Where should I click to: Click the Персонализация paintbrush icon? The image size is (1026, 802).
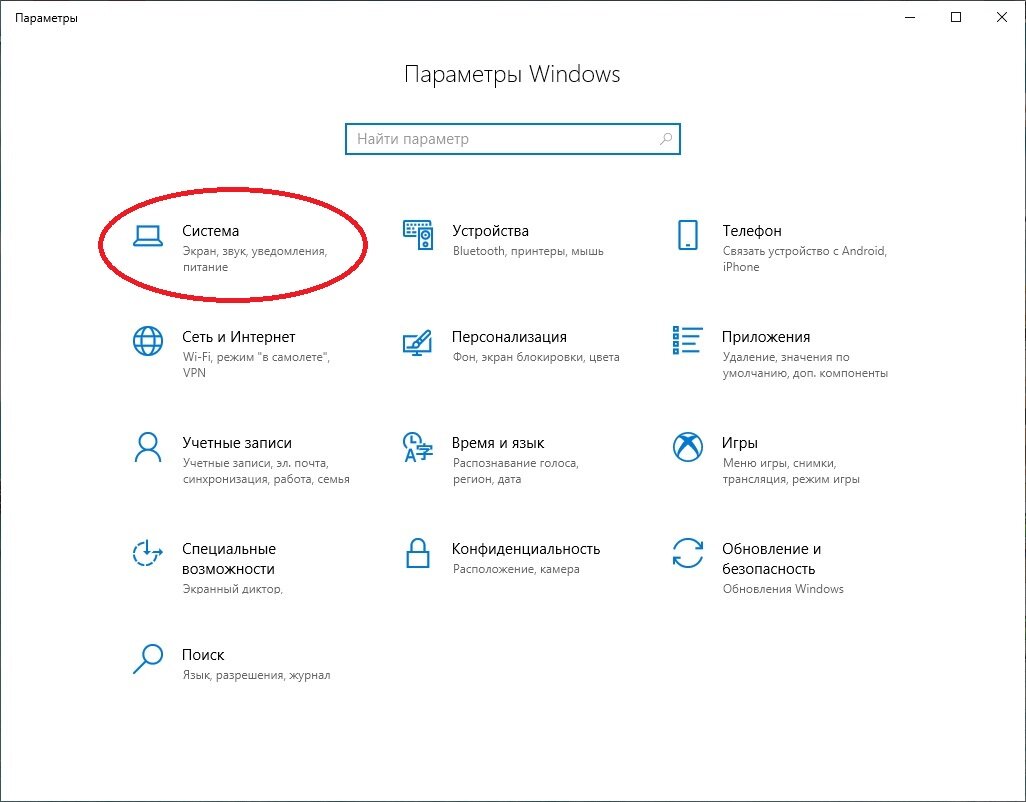coord(417,342)
